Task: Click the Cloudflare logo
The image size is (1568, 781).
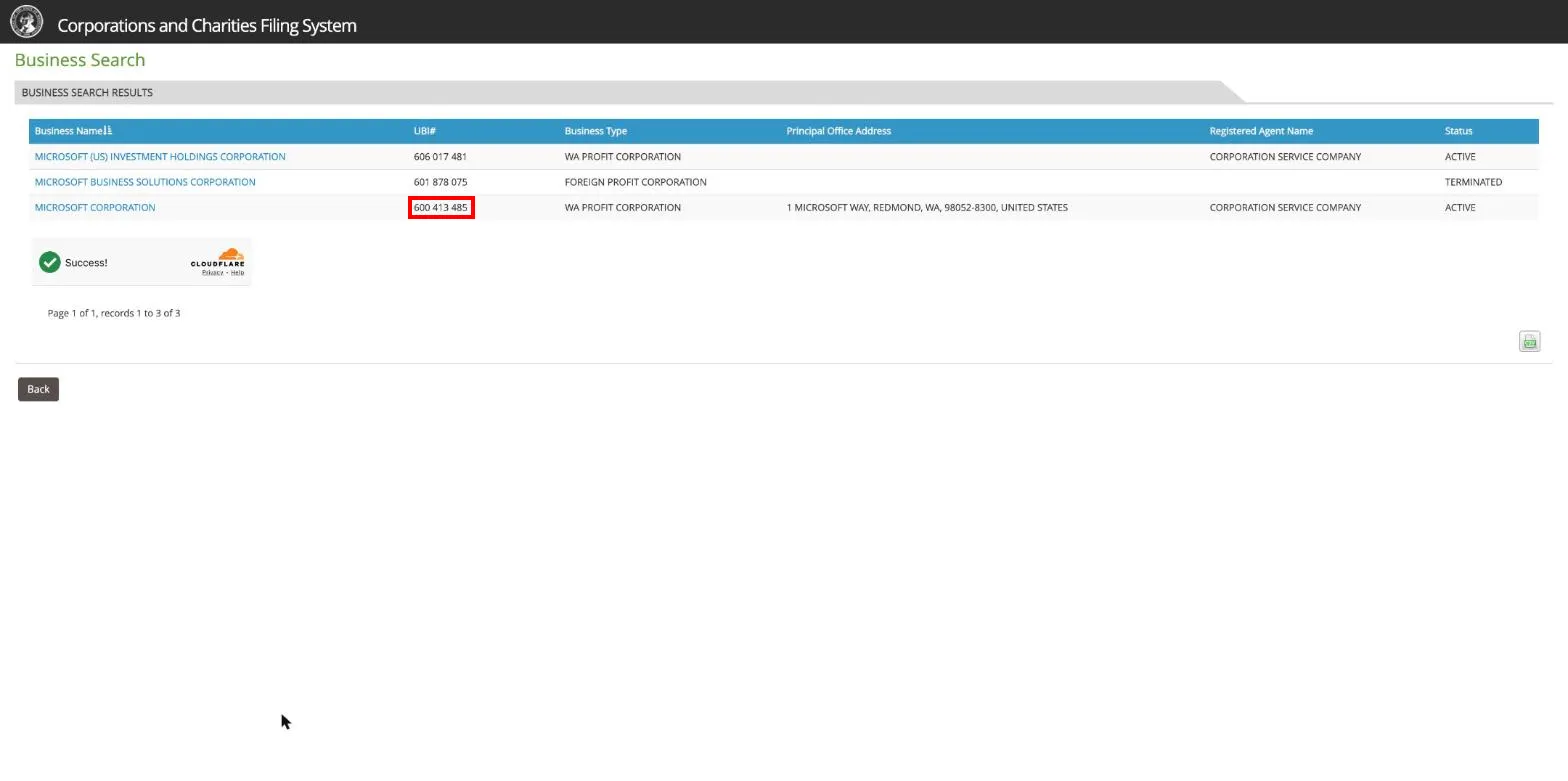Action: coord(218,258)
